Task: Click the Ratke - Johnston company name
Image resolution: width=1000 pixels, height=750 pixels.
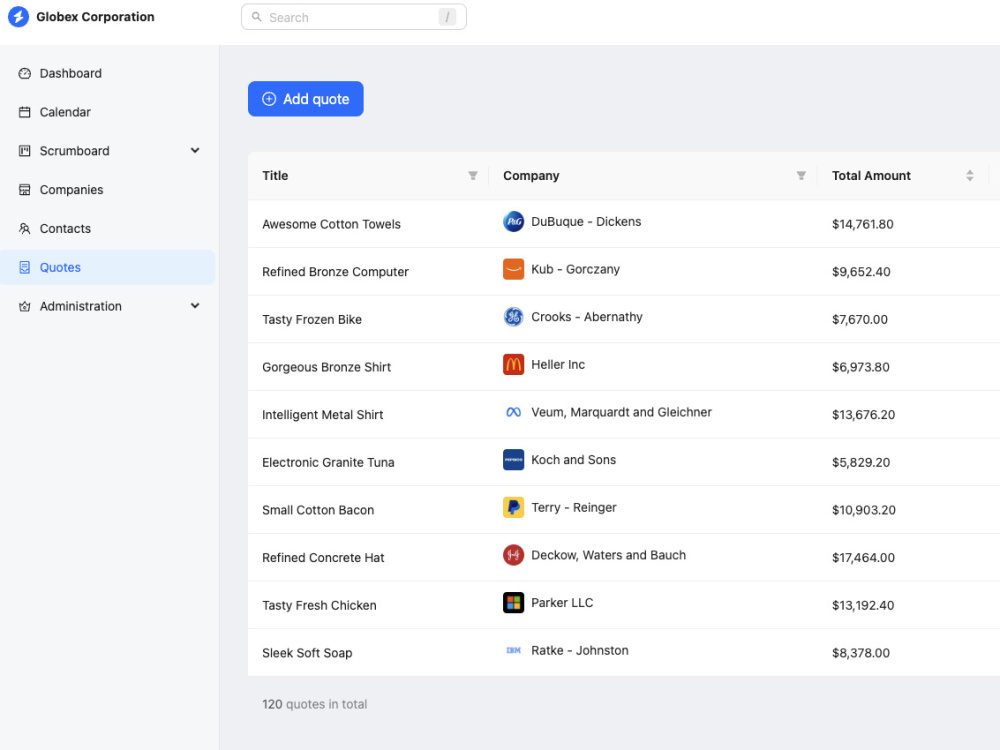Action: [580, 651]
